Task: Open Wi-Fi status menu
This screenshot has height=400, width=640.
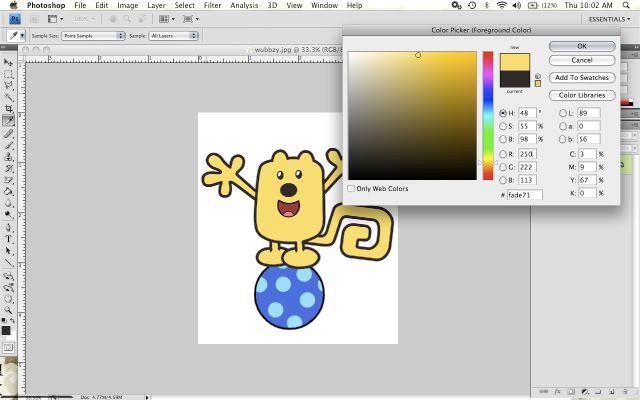Action: tap(502, 5)
